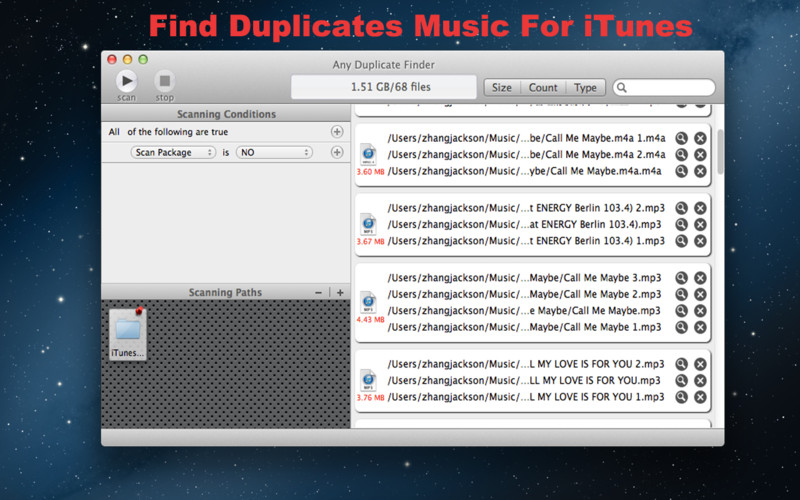The height and width of the screenshot is (500, 800).
Task: Remove Call Me Maybe.m4a.m4a with the X icon
Action: (701, 171)
